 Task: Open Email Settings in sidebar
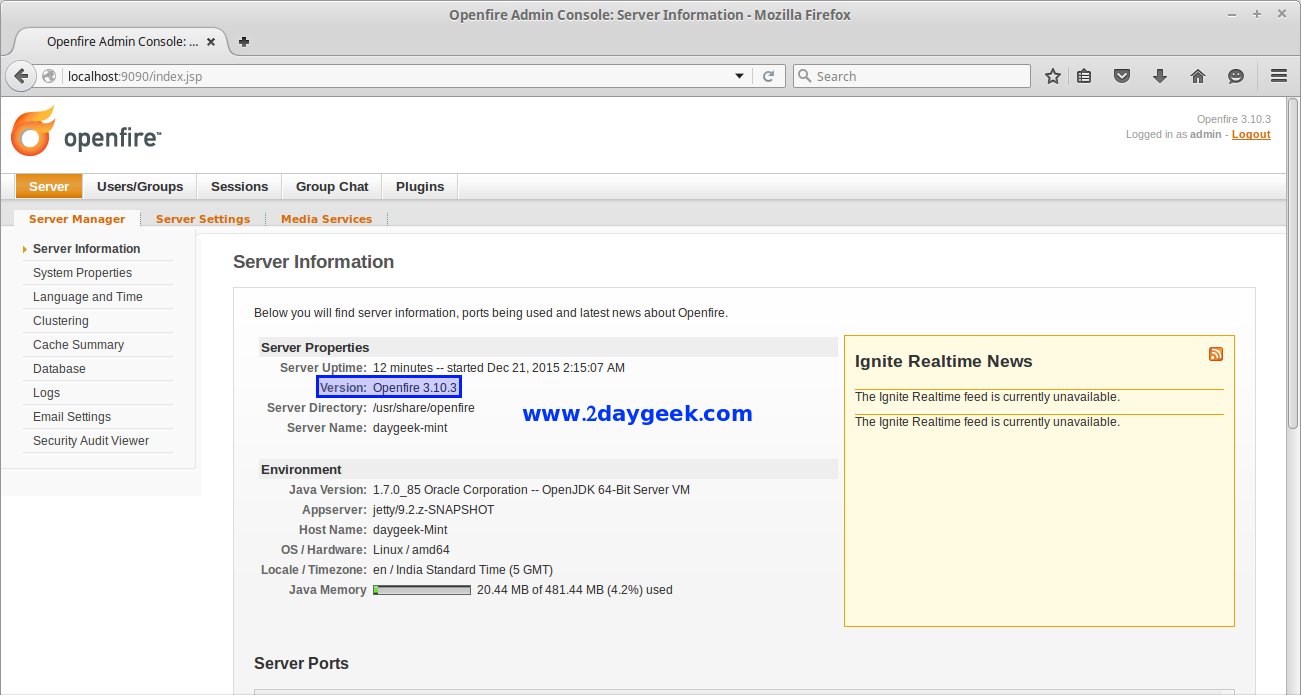pyautogui.click(x=72, y=417)
